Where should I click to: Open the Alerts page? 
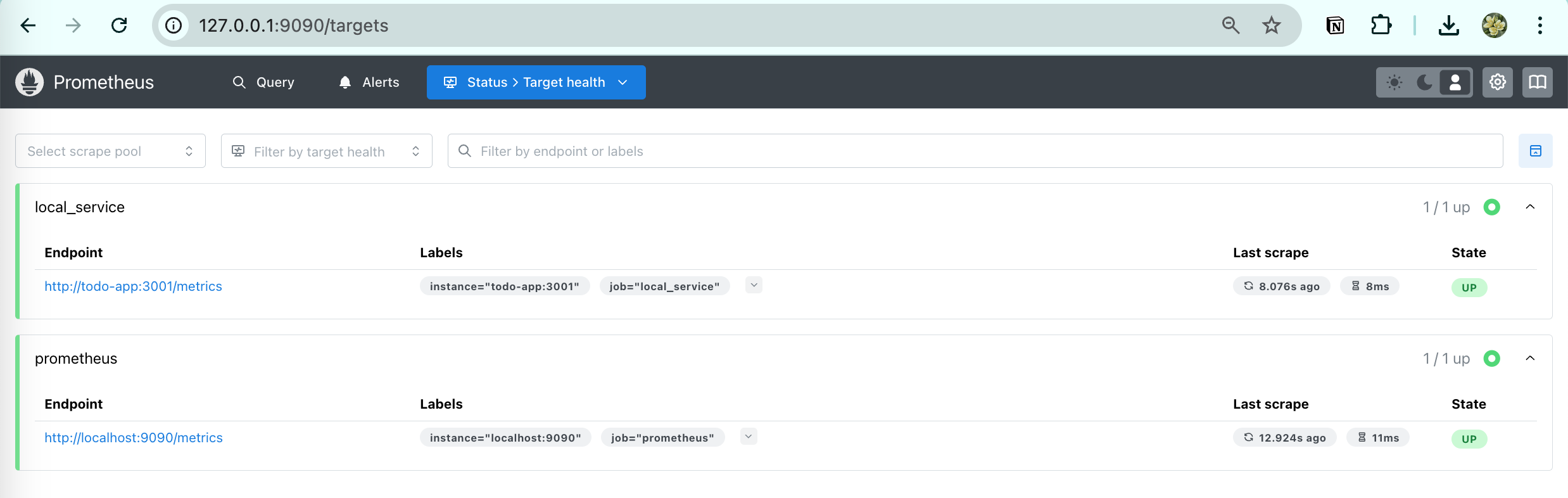[369, 82]
